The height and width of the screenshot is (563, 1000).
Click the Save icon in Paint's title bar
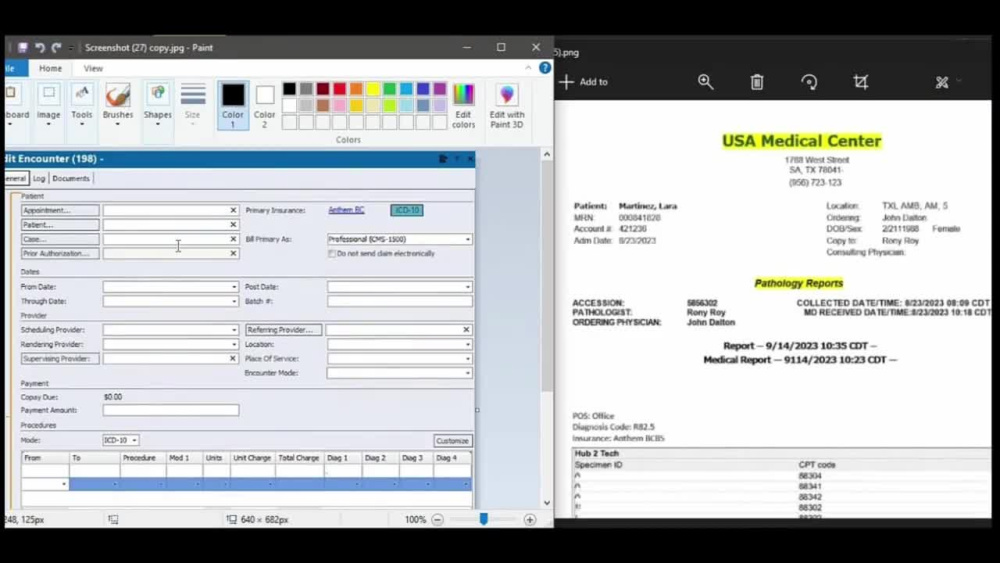(22, 48)
